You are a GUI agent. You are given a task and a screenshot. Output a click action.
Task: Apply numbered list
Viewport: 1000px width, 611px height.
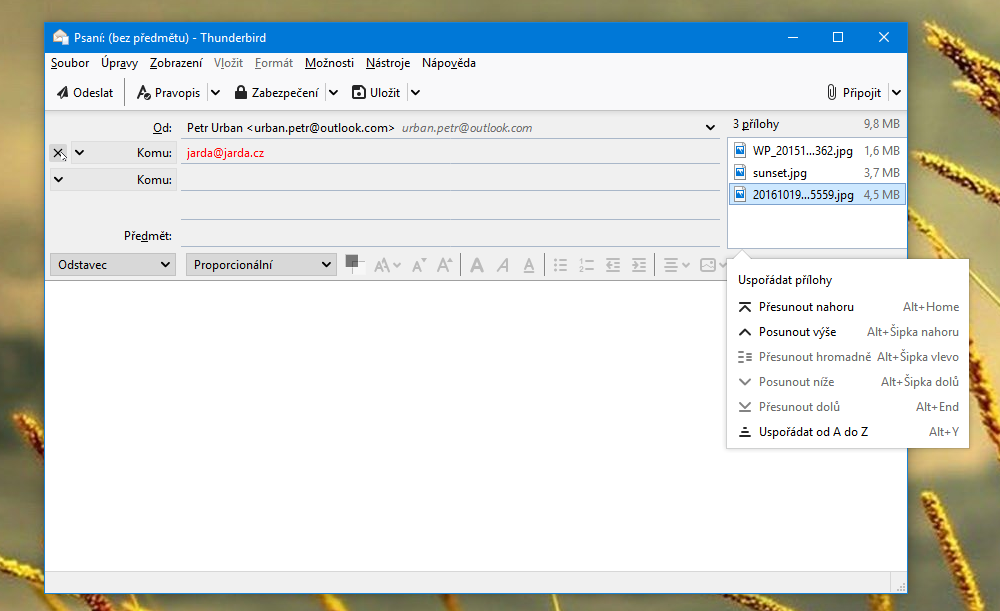[587, 265]
